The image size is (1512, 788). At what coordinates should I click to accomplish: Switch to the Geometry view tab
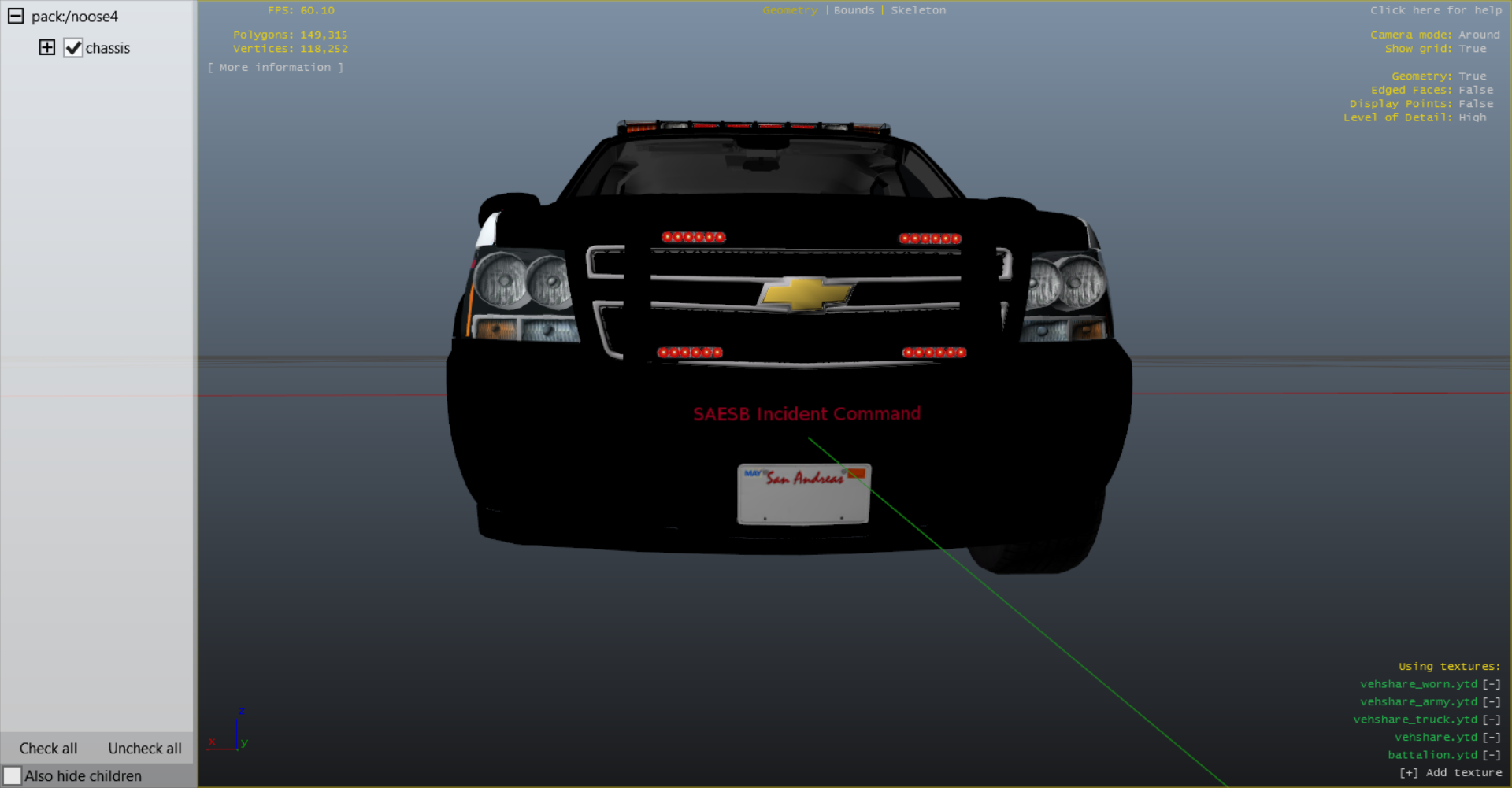(790, 10)
